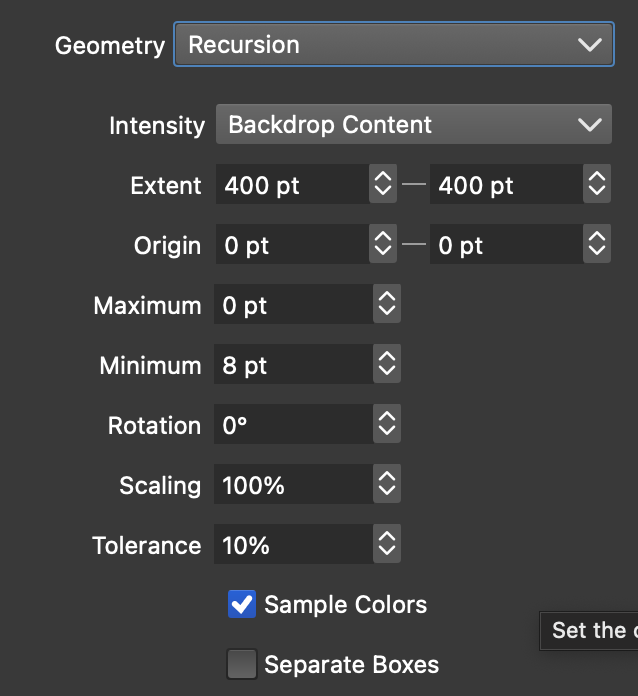
Task: Click the Maximum stepper arrows
Action: click(x=387, y=305)
